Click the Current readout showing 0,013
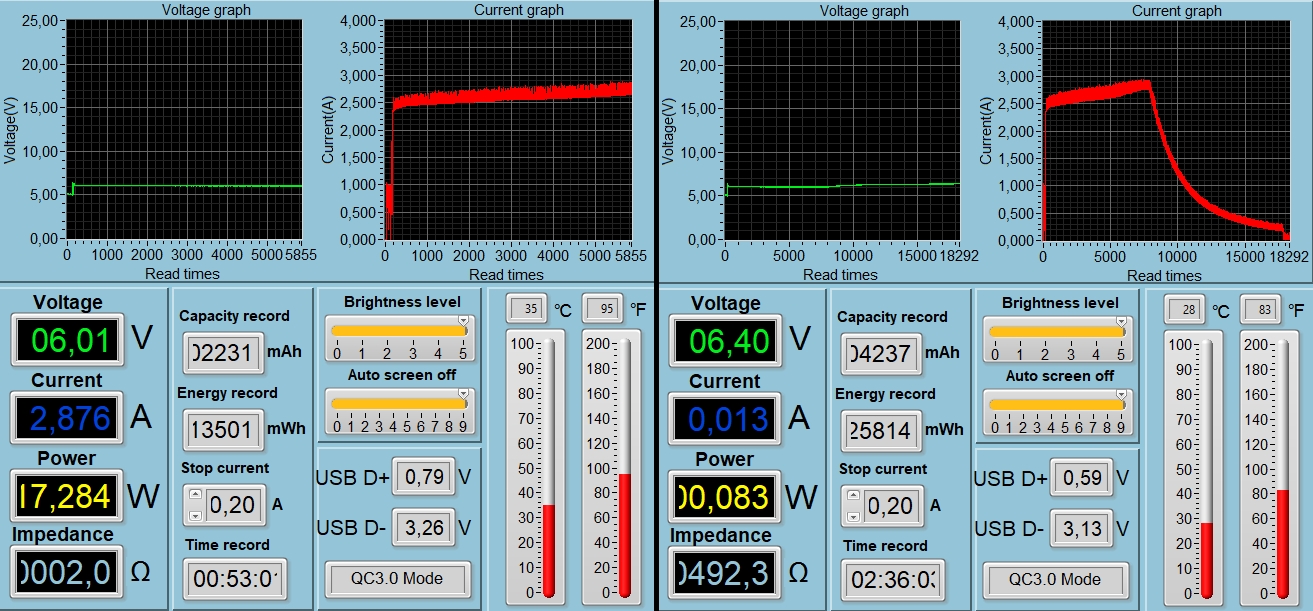 pyautogui.click(x=726, y=419)
